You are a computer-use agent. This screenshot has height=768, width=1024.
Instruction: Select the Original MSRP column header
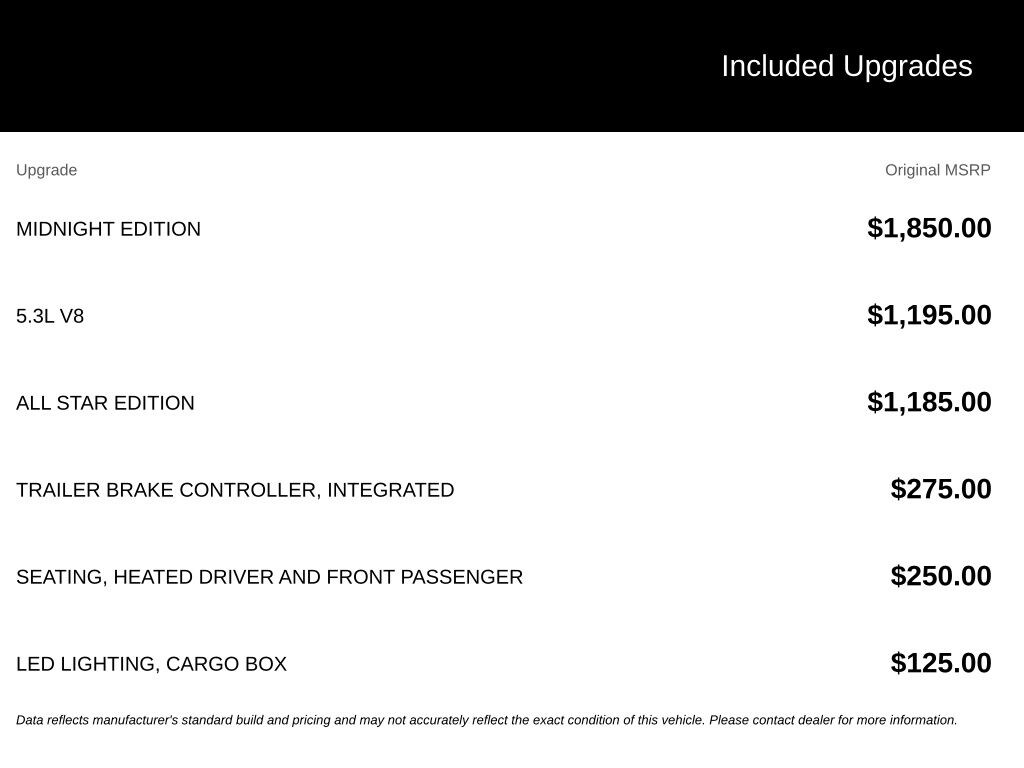point(937,170)
